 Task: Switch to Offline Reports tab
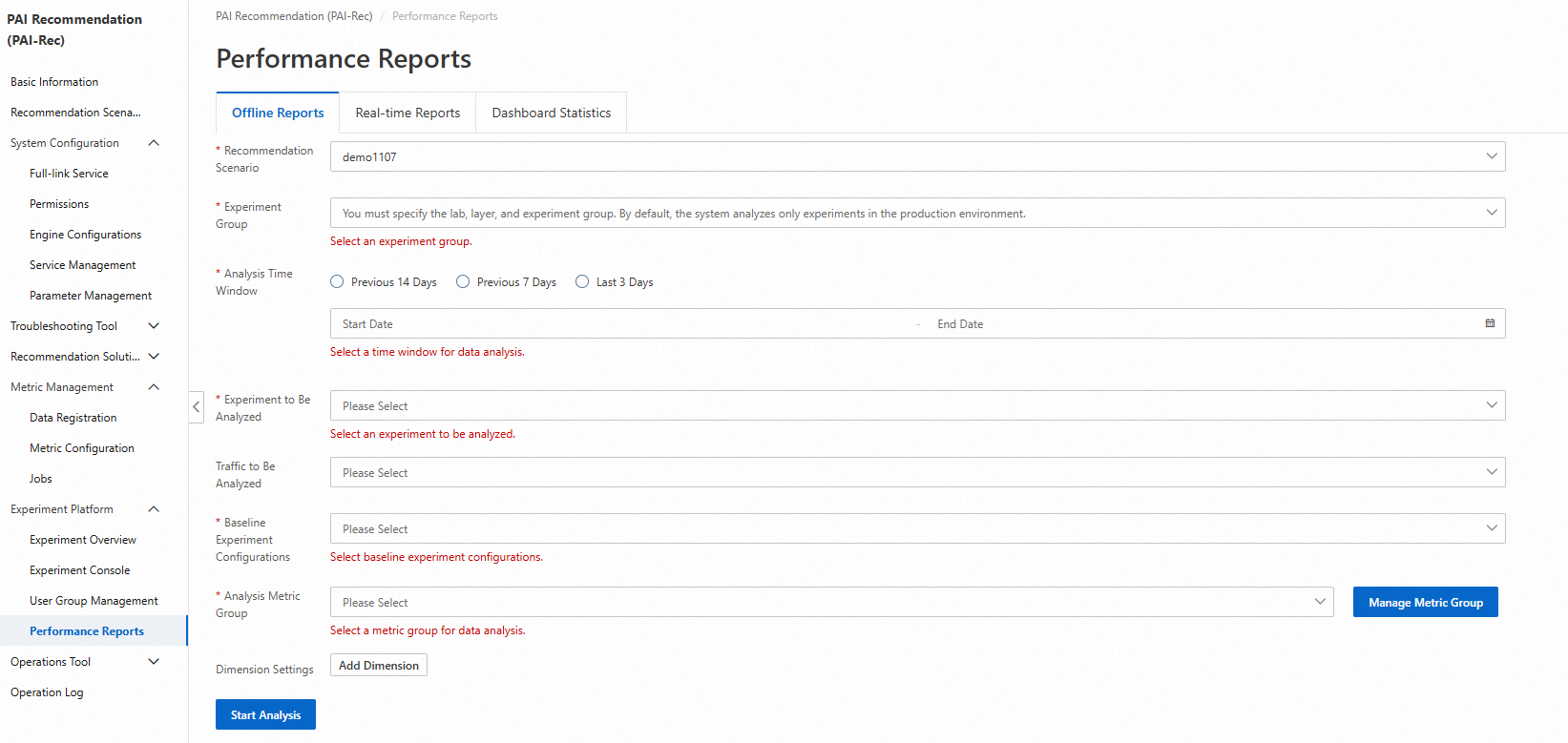coord(278,113)
